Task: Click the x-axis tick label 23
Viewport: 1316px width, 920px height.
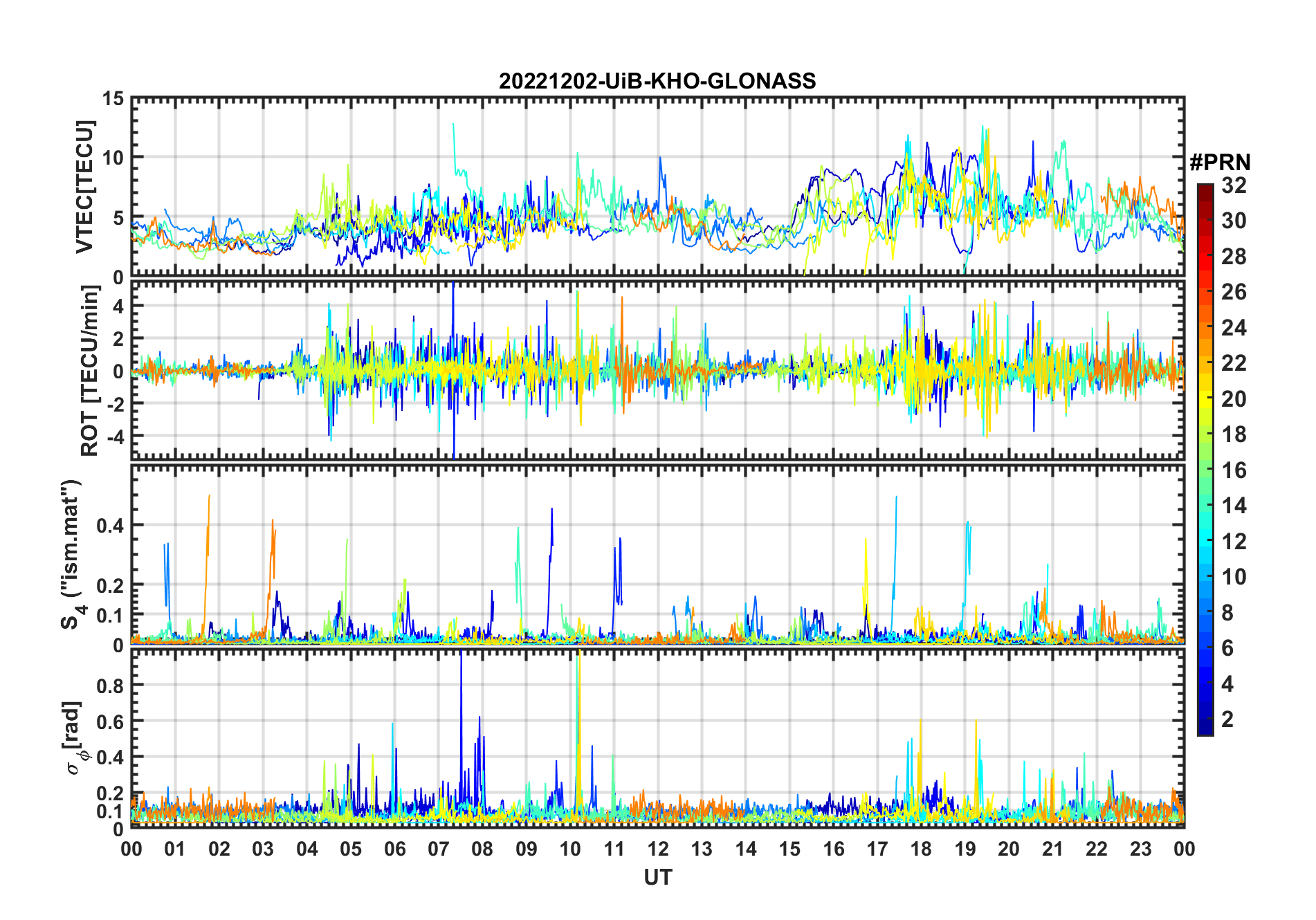Action: 1140,849
